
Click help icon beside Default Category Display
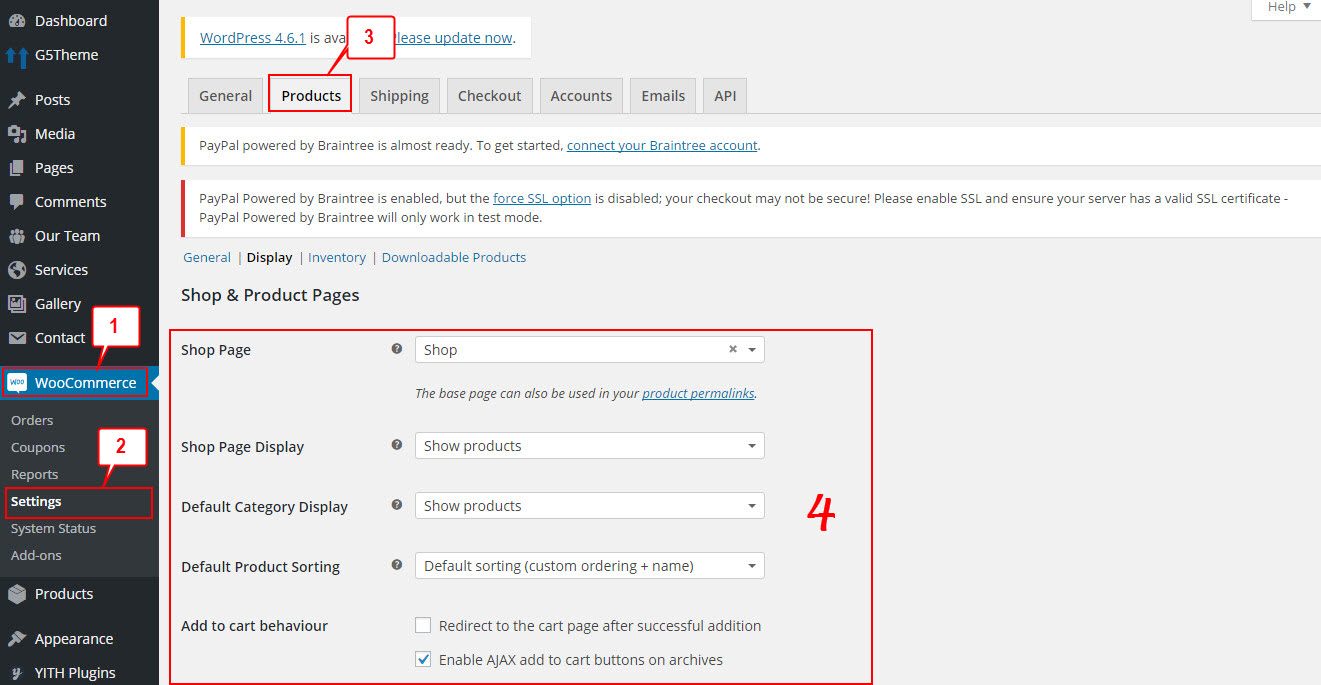coord(397,505)
